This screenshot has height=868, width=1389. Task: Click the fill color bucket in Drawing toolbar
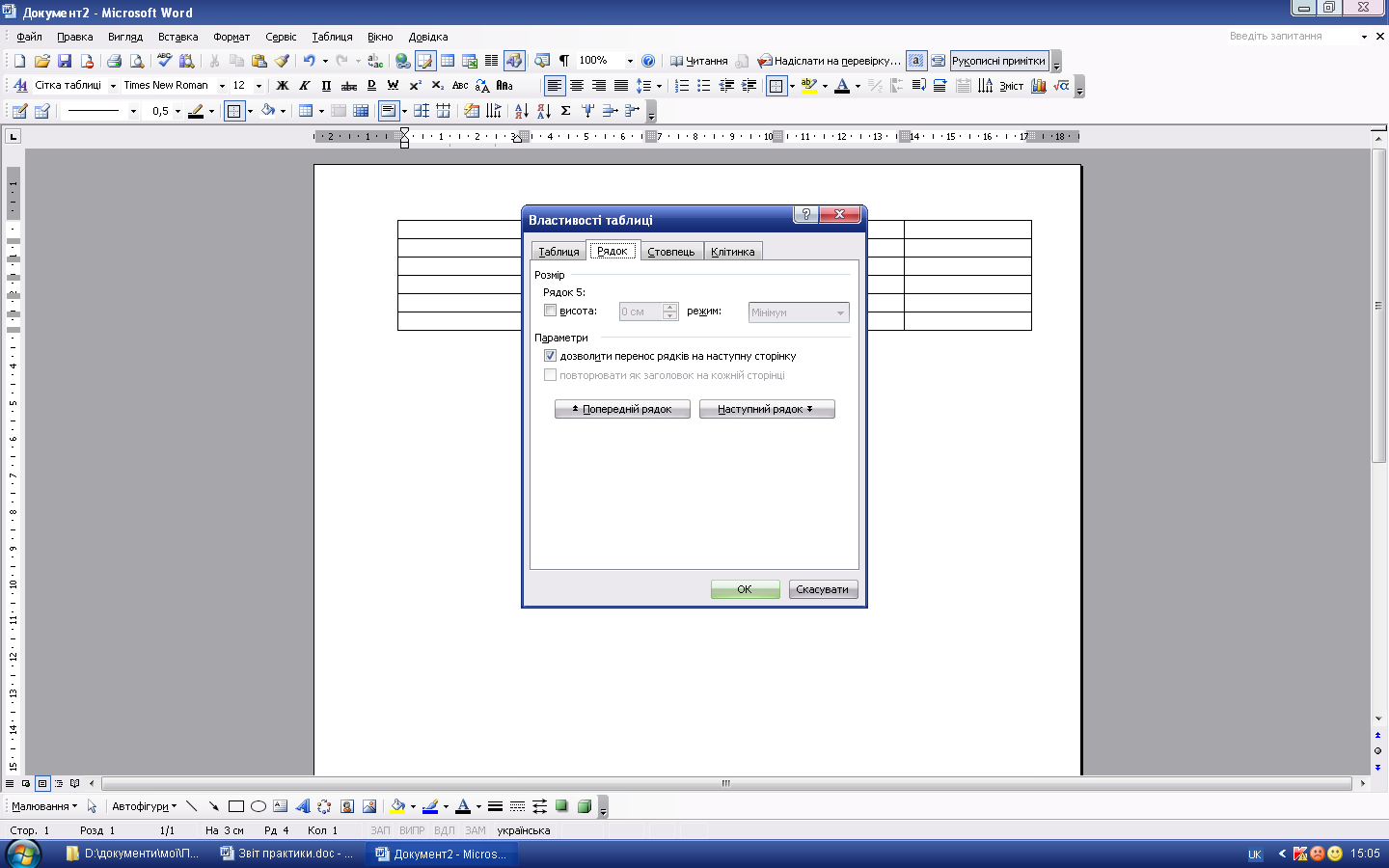[397, 806]
